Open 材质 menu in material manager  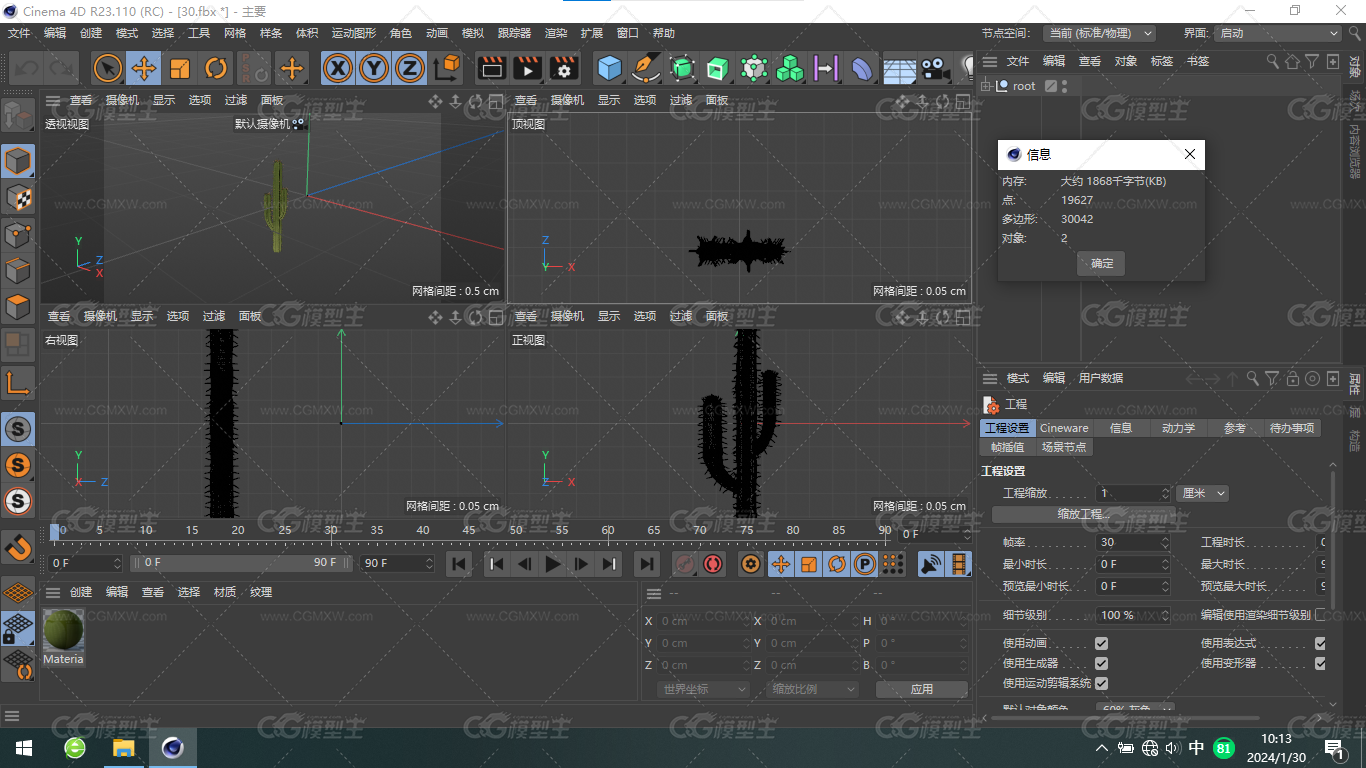[225, 592]
